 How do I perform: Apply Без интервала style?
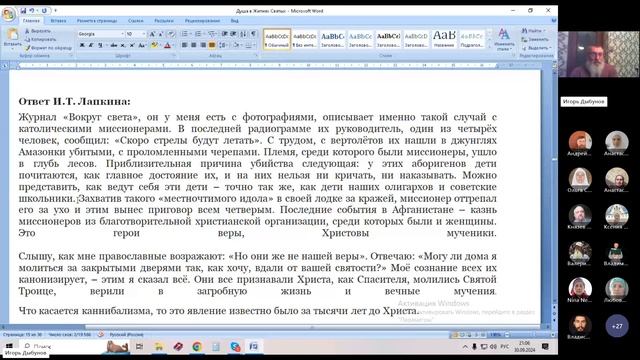point(304,40)
